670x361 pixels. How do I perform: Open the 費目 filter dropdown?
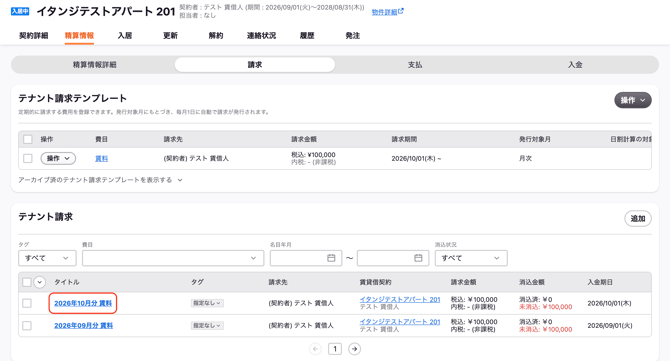coord(173,258)
